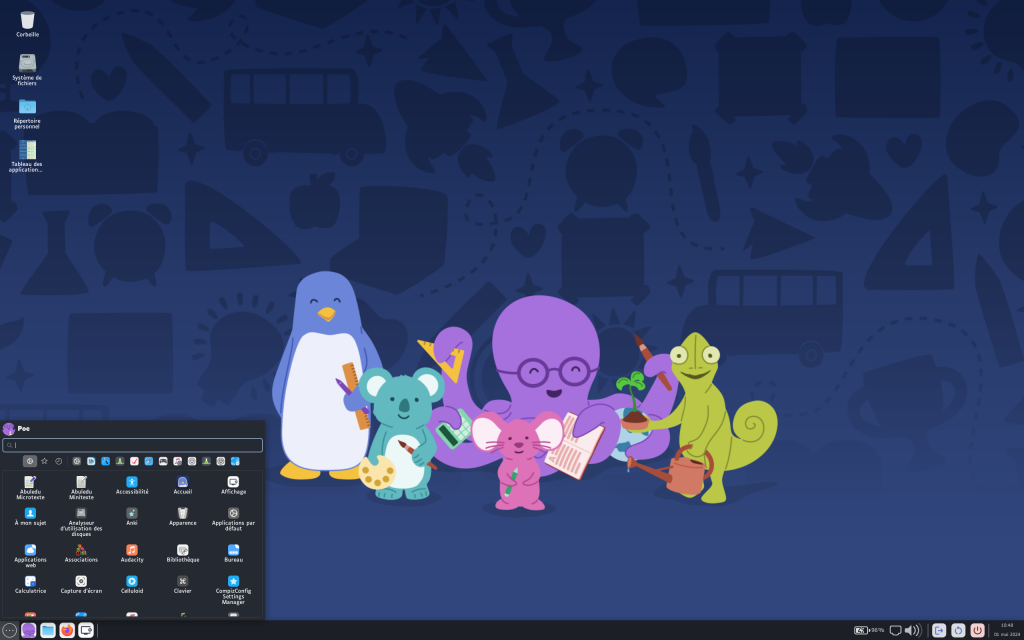Show the recently used applications tab
The image size is (1024, 640).
58,461
